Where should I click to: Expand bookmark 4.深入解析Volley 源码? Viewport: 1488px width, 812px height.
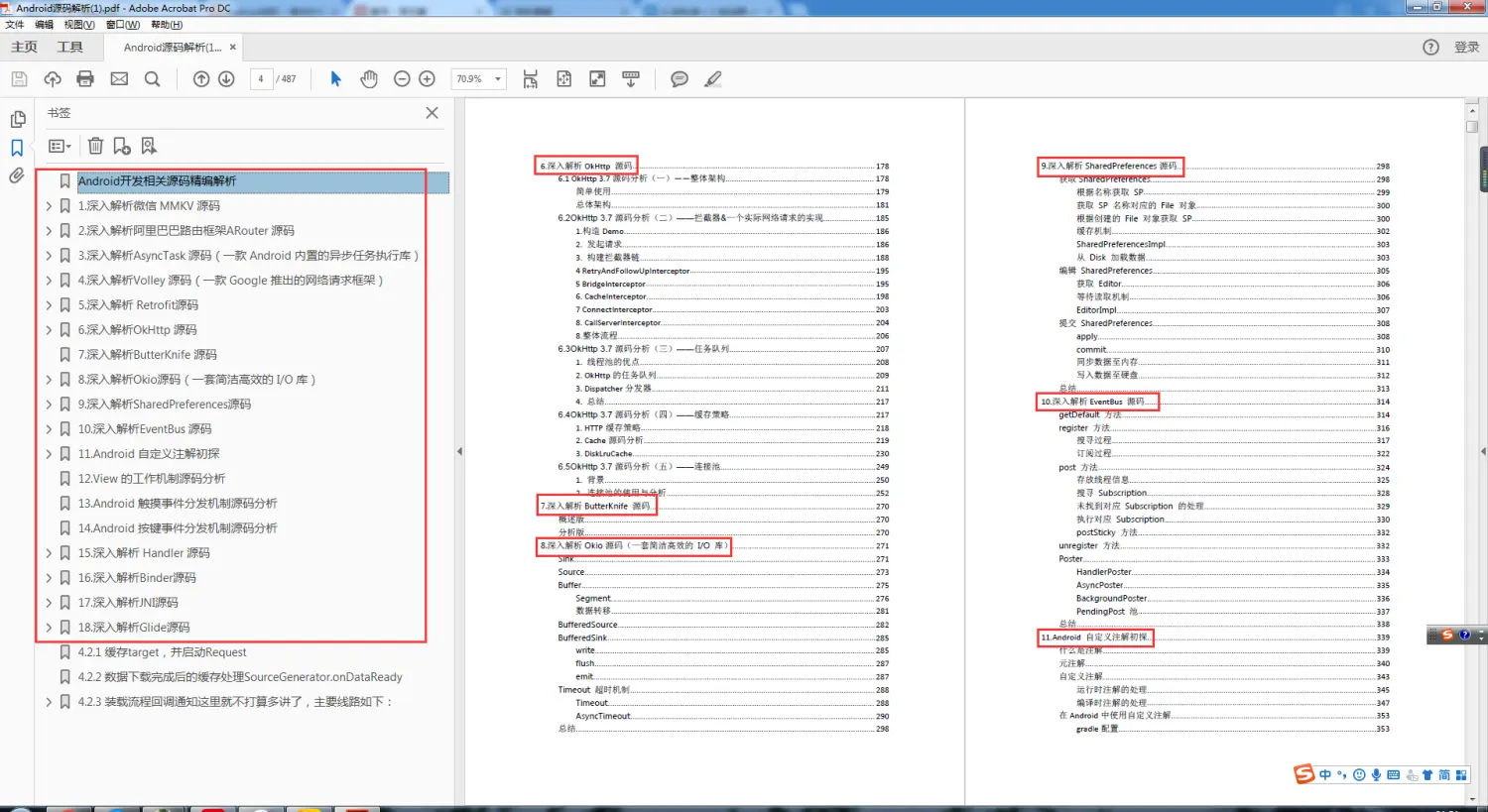[x=49, y=281]
